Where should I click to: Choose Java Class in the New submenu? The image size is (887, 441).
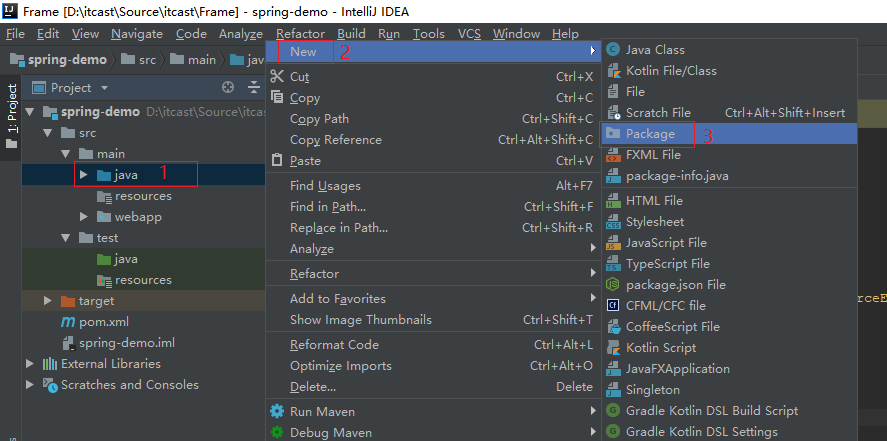coord(655,50)
